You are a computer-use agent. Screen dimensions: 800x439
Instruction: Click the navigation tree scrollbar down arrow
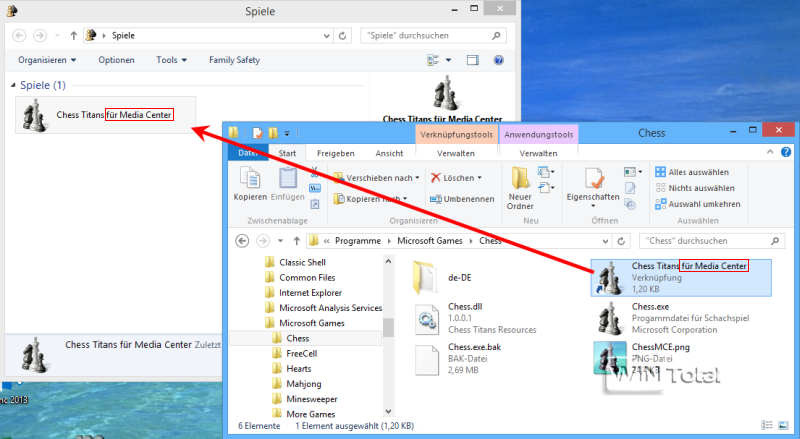point(388,411)
